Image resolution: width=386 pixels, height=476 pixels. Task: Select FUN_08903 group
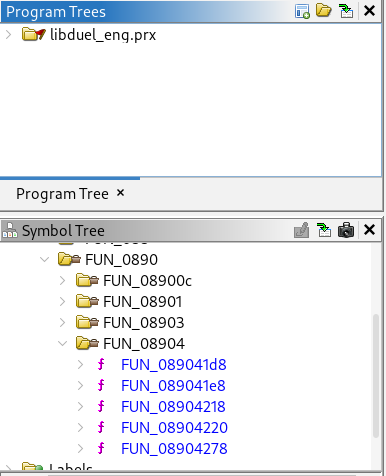click(x=144, y=323)
